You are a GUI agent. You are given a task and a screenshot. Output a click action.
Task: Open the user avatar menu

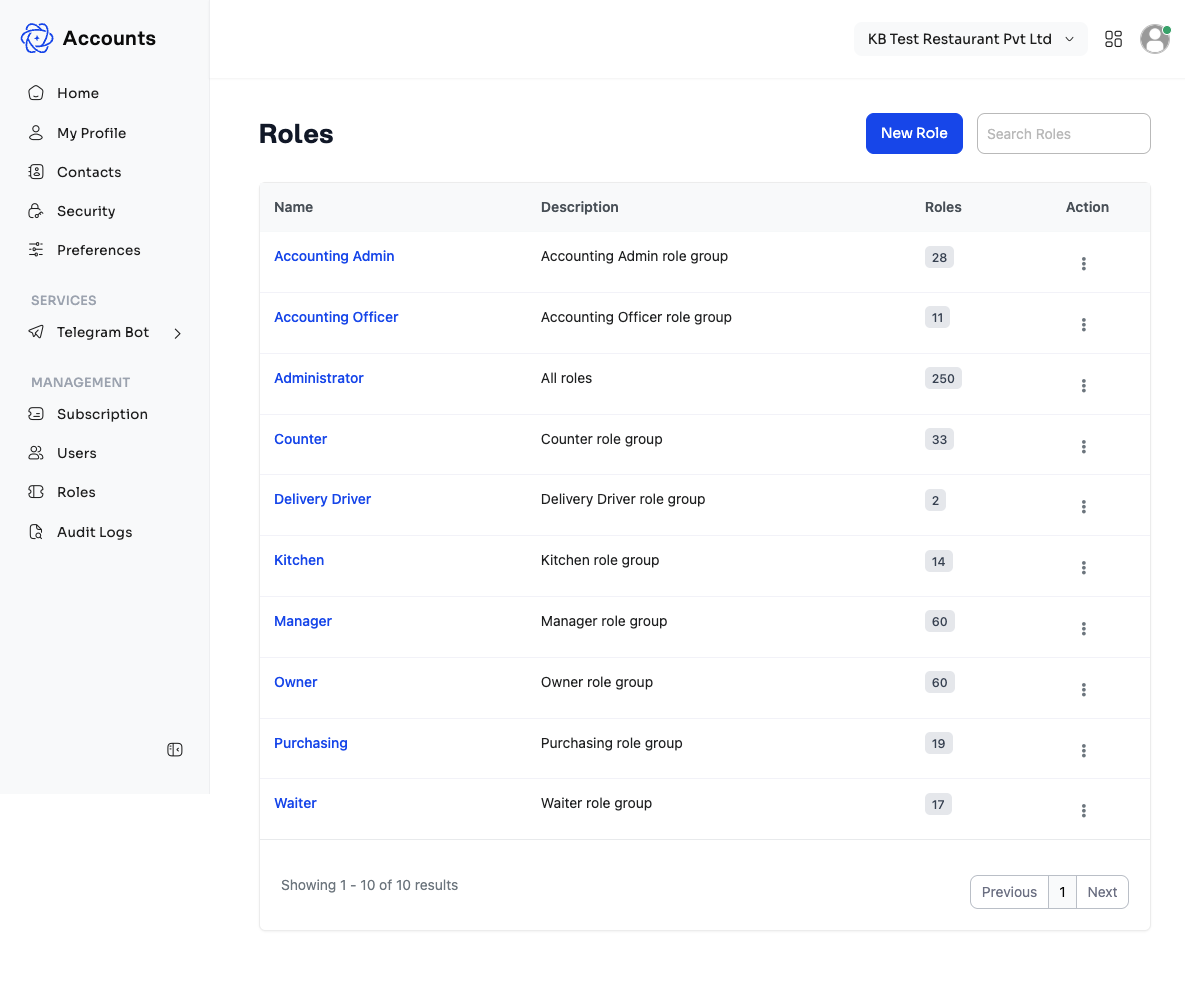[x=1155, y=39]
